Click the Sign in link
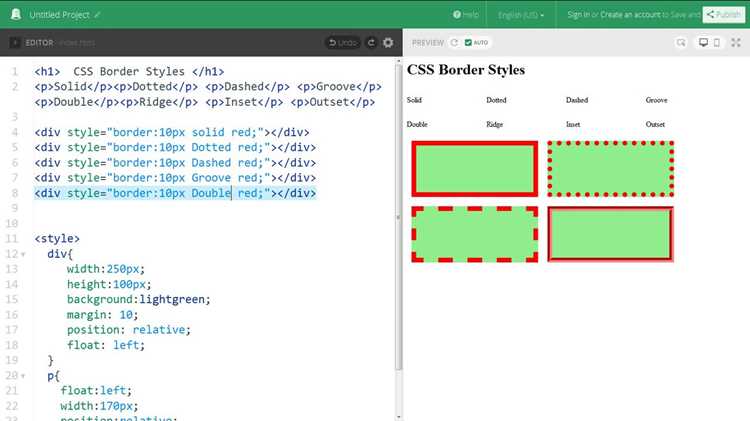The height and width of the screenshot is (421, 750). (578, 15)
